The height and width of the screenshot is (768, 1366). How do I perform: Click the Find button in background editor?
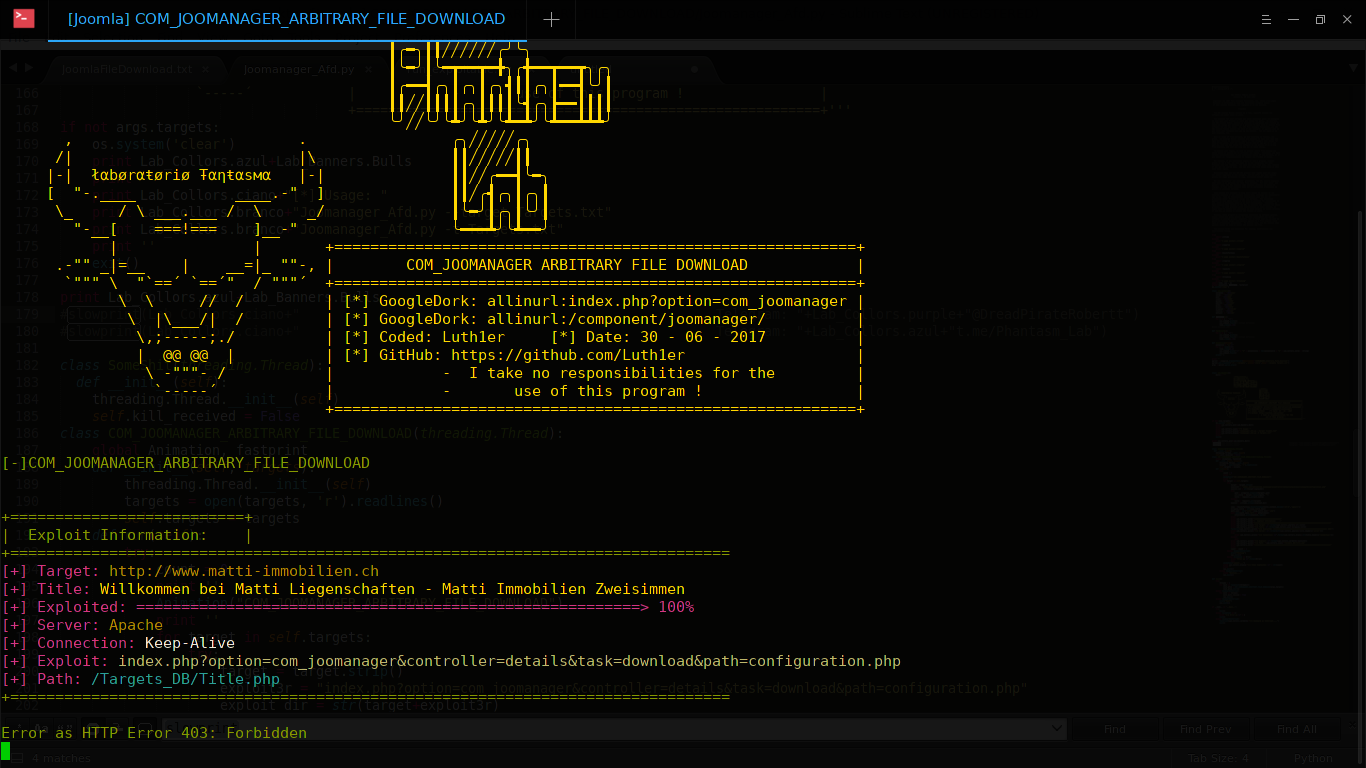pos(1115,730)
